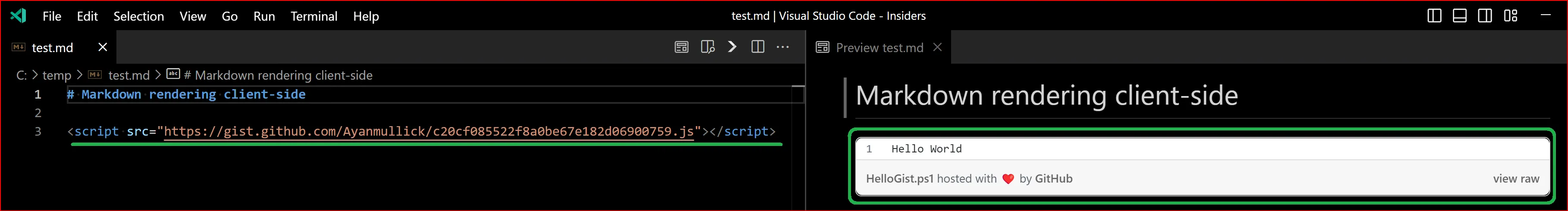The height and width of the screenshot is (211, 1568).
Task: Click the editor minimap scroll slider
Action: [798, 94]
